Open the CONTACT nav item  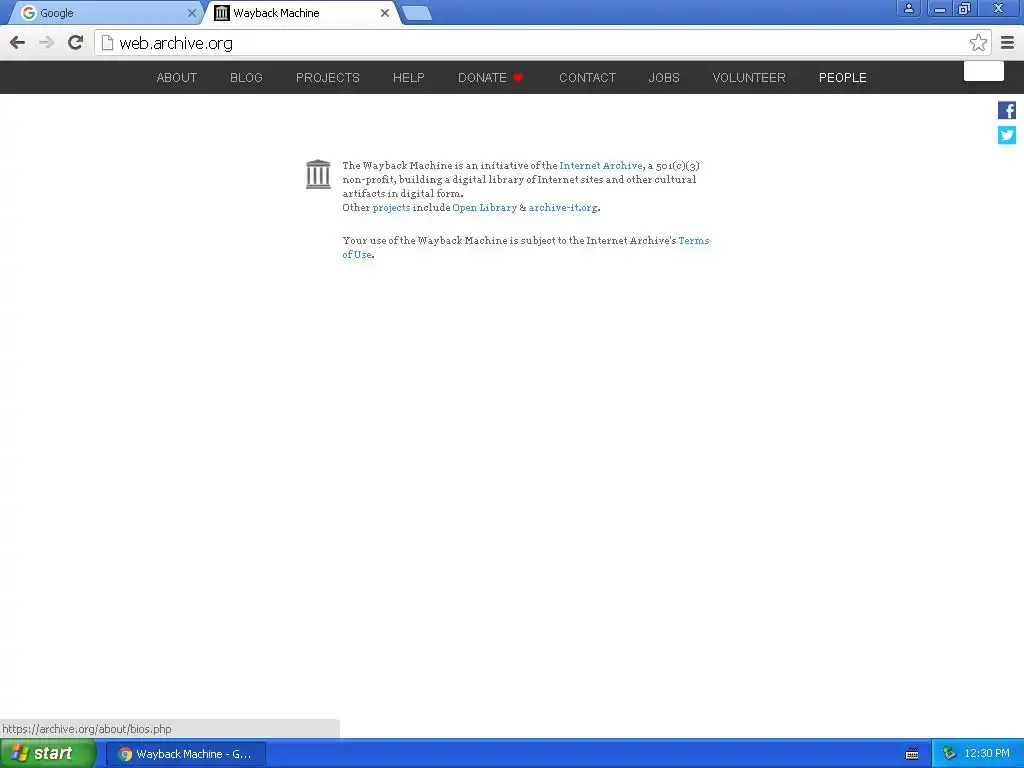(x=587, y=78)
